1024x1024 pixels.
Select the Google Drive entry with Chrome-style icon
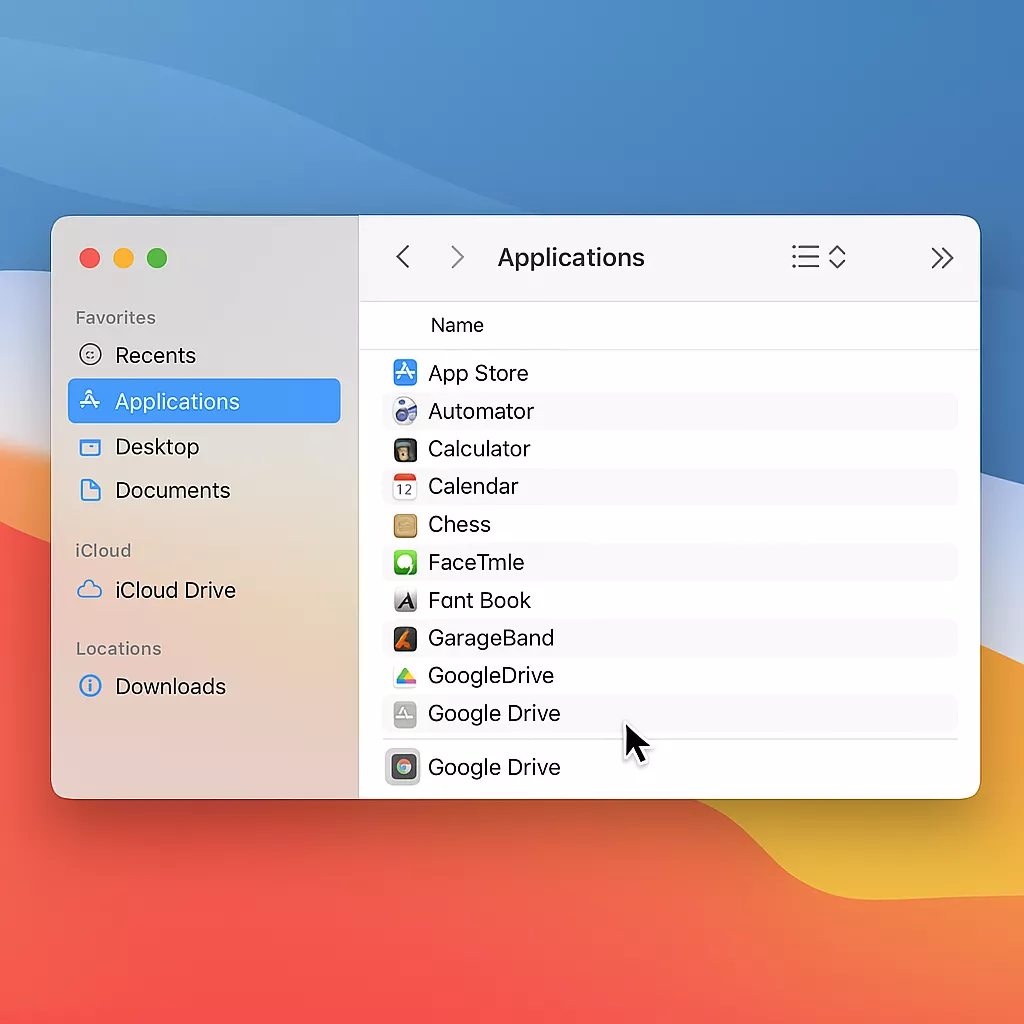click(x=404, y=767)
